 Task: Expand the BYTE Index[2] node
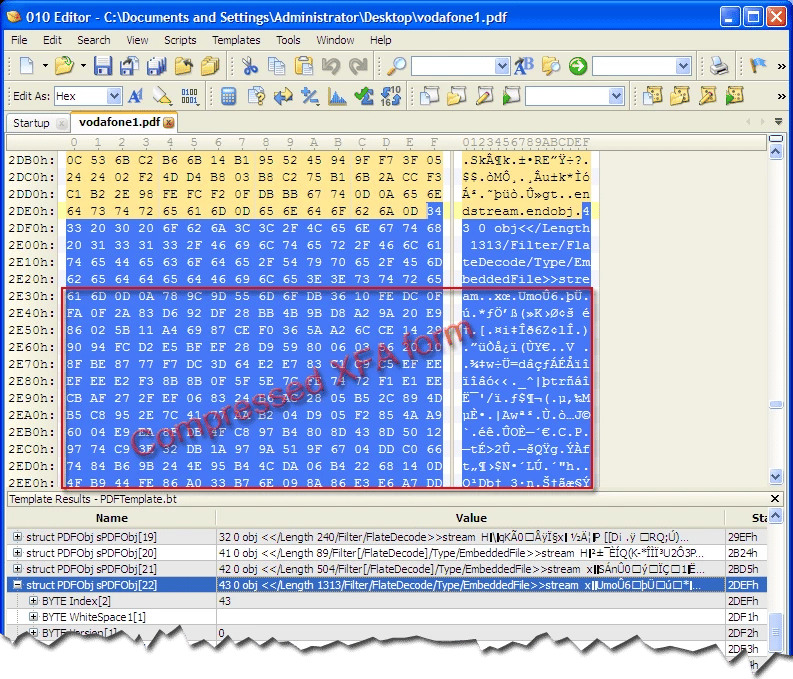click(33, 601)
